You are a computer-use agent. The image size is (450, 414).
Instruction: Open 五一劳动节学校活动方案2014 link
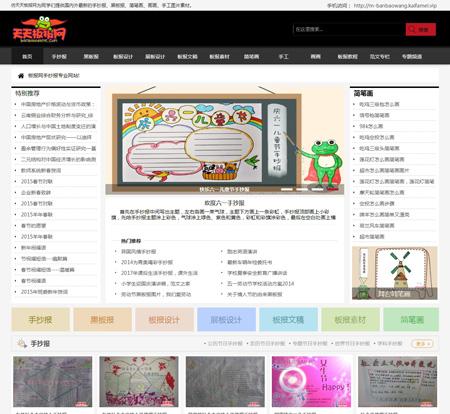(x=261, y=284)
